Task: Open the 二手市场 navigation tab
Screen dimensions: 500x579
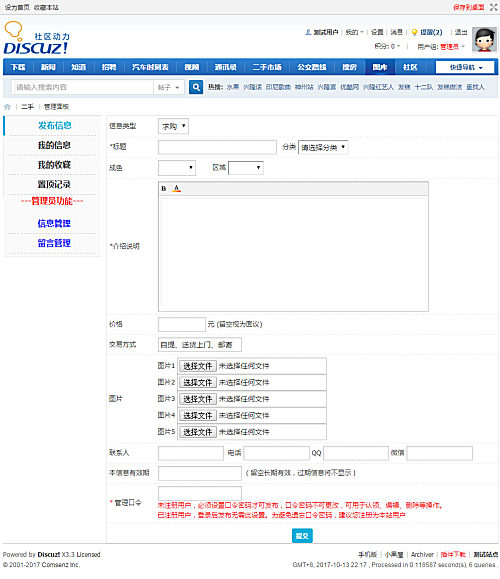Action: 267,67
